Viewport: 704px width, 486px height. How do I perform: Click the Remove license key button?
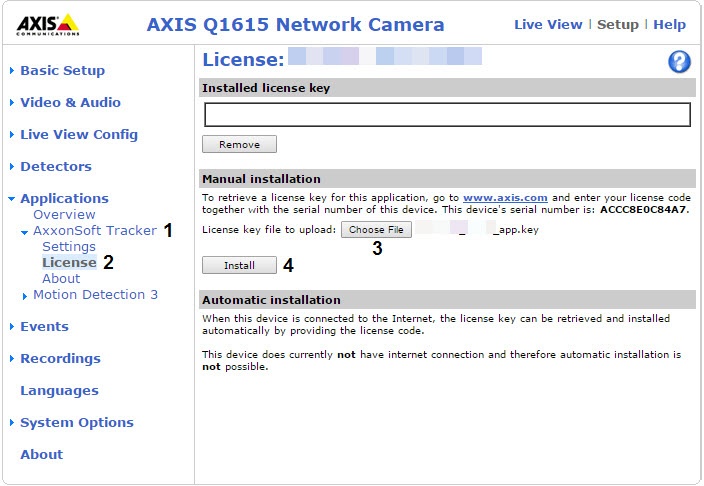pos(239,144)
